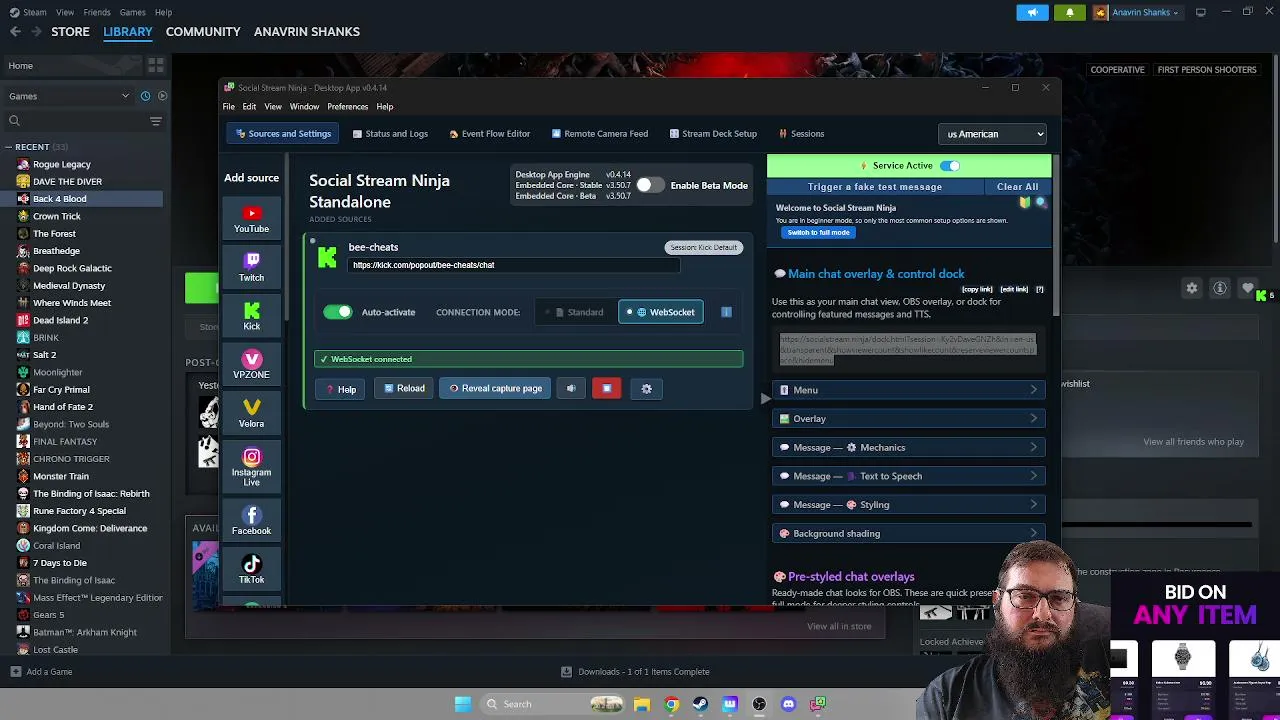Click the Windows Start button
Viewport: 1280px width, 720px height.
point(462,704)
